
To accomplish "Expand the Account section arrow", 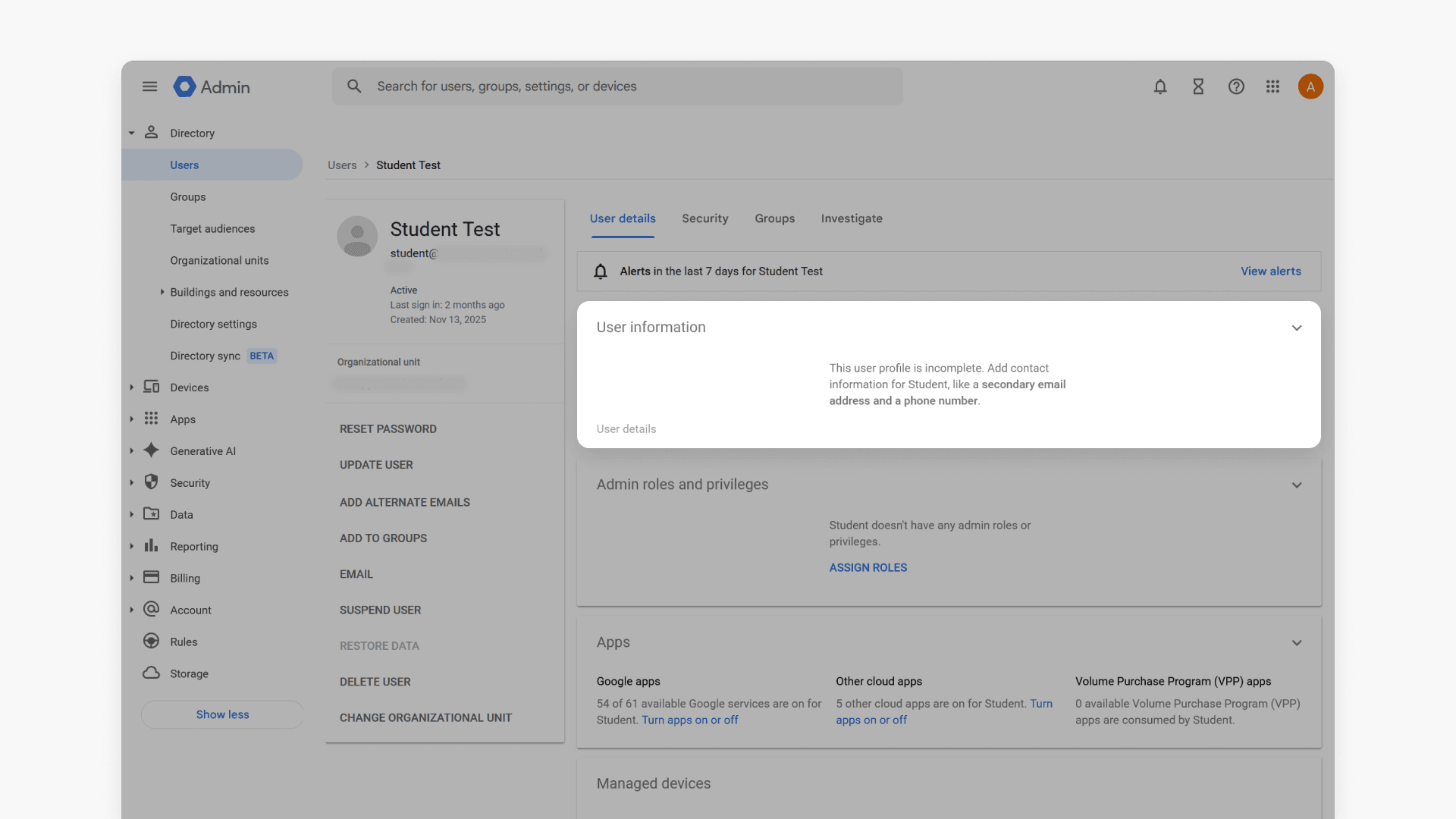I will click(131, 610).
